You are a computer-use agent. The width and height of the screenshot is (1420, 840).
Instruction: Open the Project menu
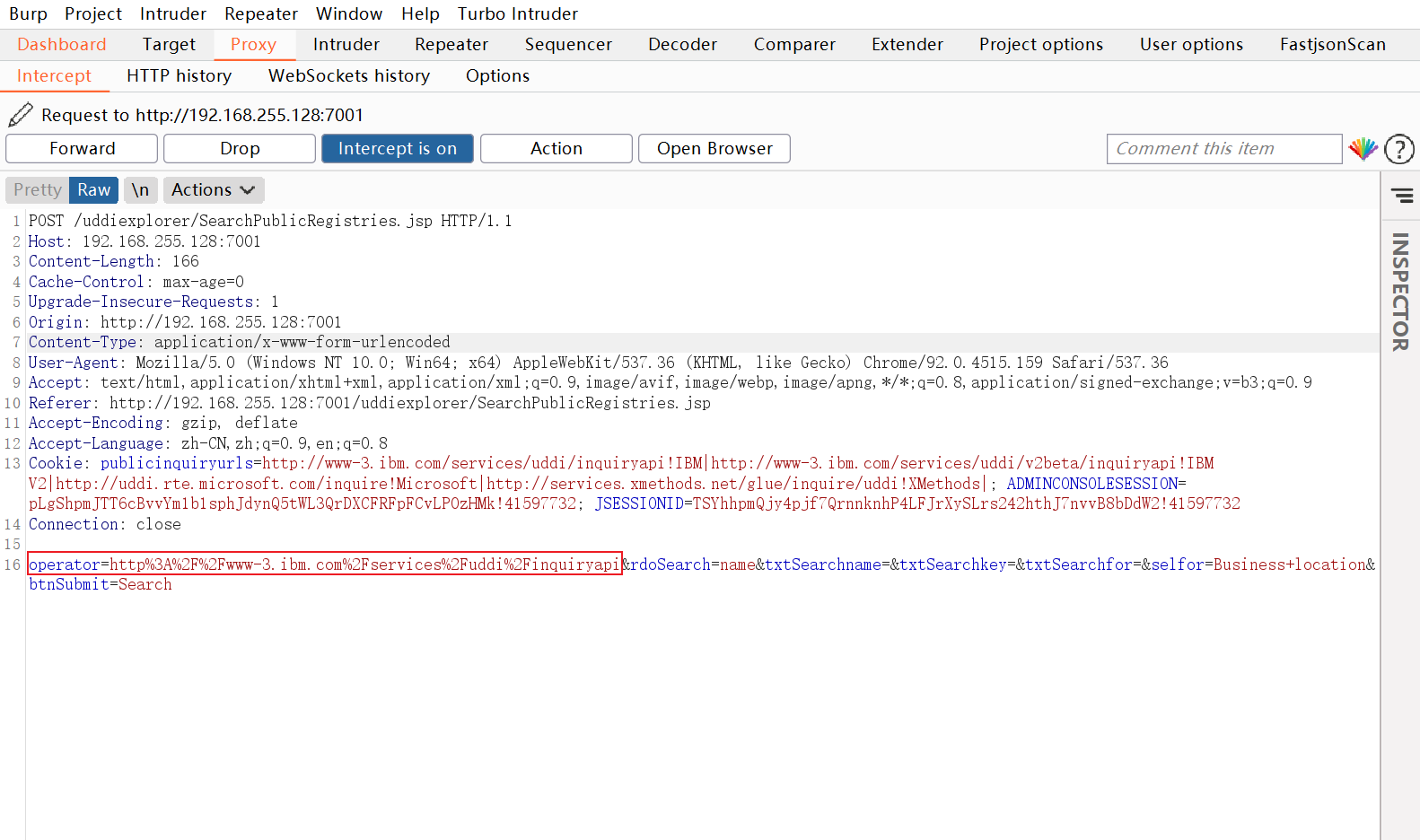click(x=93, y=13)
